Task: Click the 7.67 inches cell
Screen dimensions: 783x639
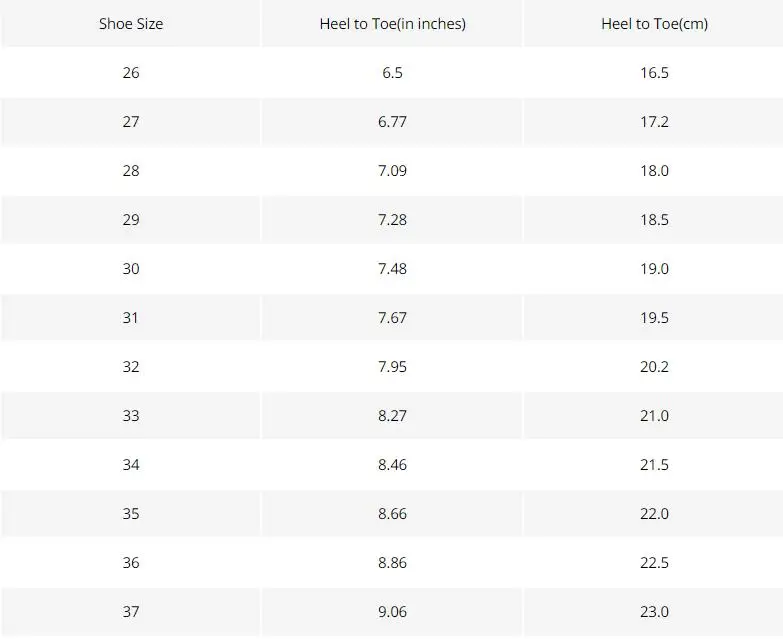Action: tap(392, 317)
